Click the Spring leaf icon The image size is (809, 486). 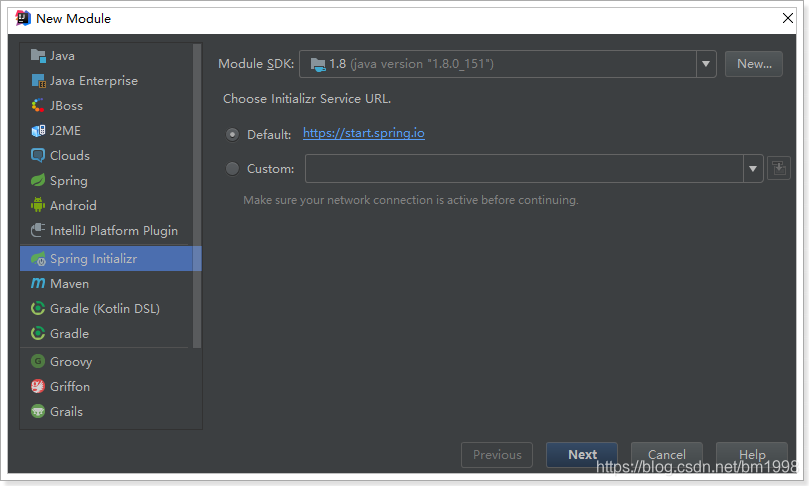coord(38,181)
